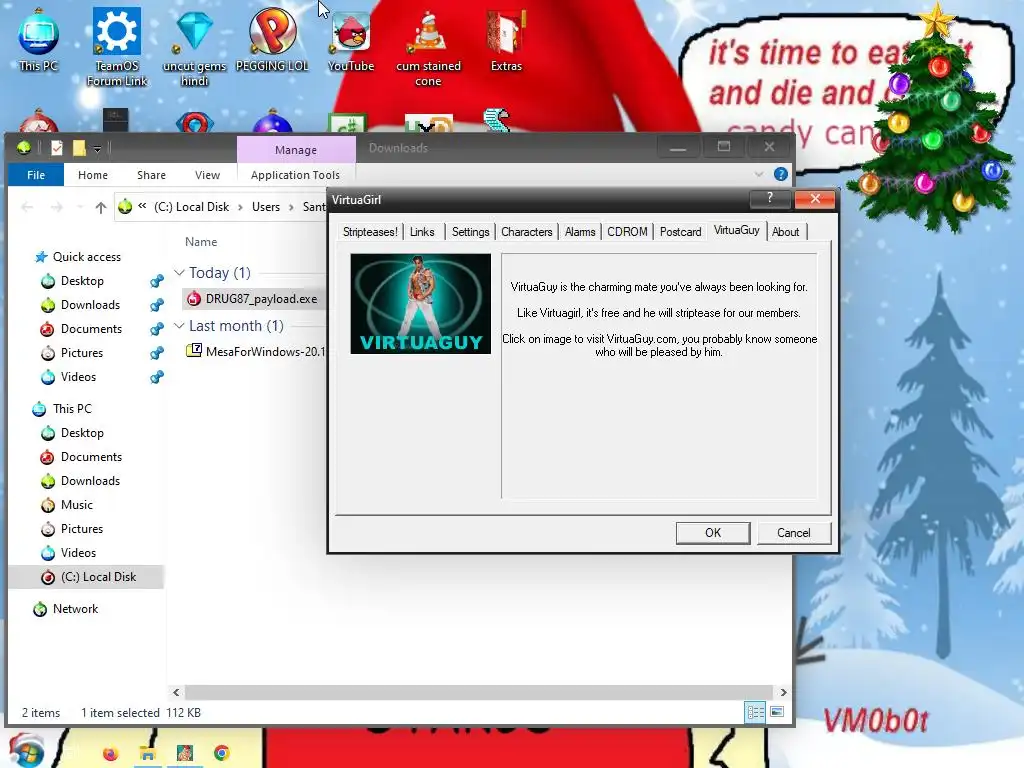Select Desktop under Quick access
Viewport: 1024px width, 768px height.
tap(82, 281)
